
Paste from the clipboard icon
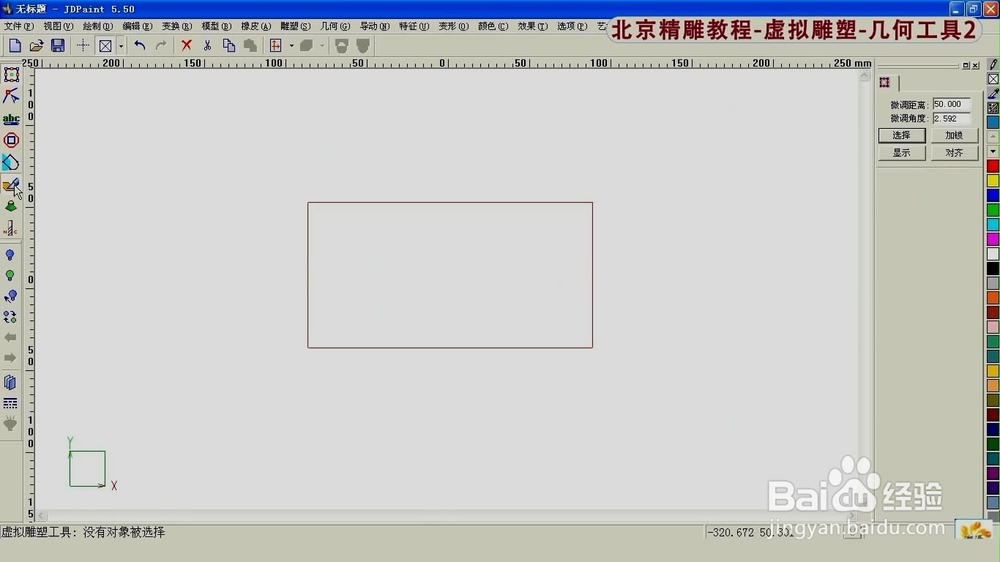pos(250,45)
